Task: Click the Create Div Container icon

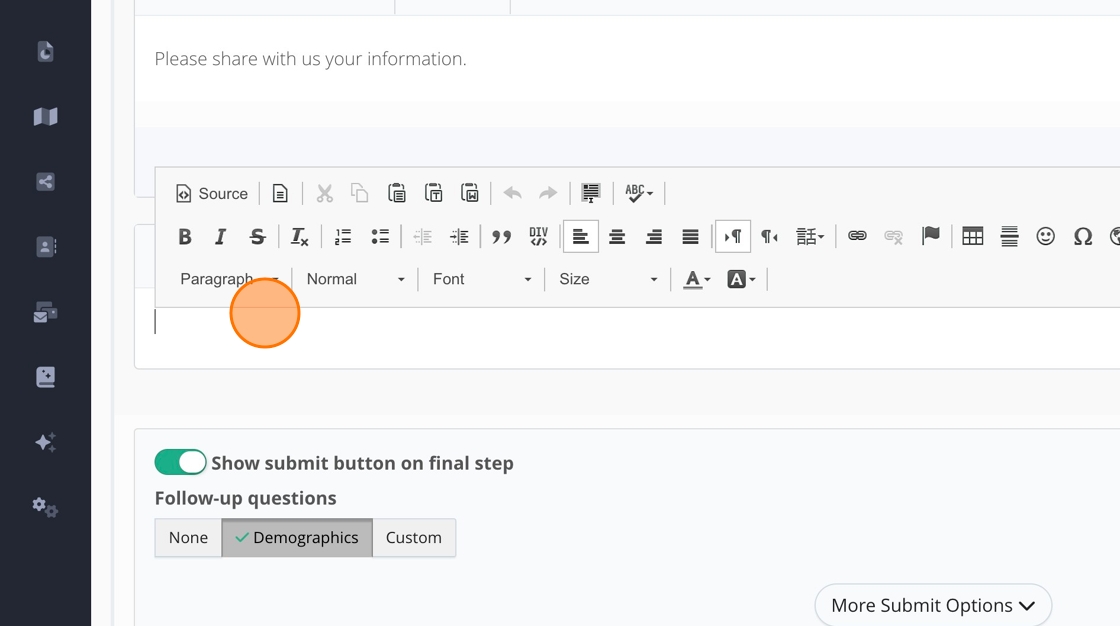Action: pyautogui.click(x=539, y=237)
